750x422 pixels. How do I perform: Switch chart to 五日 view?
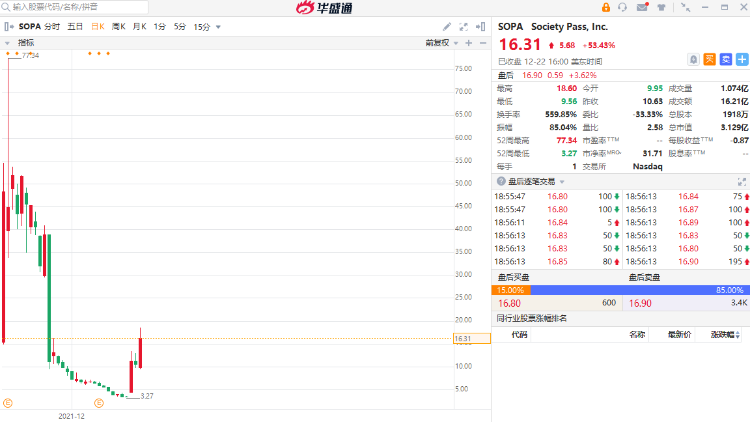coord(75,27)
